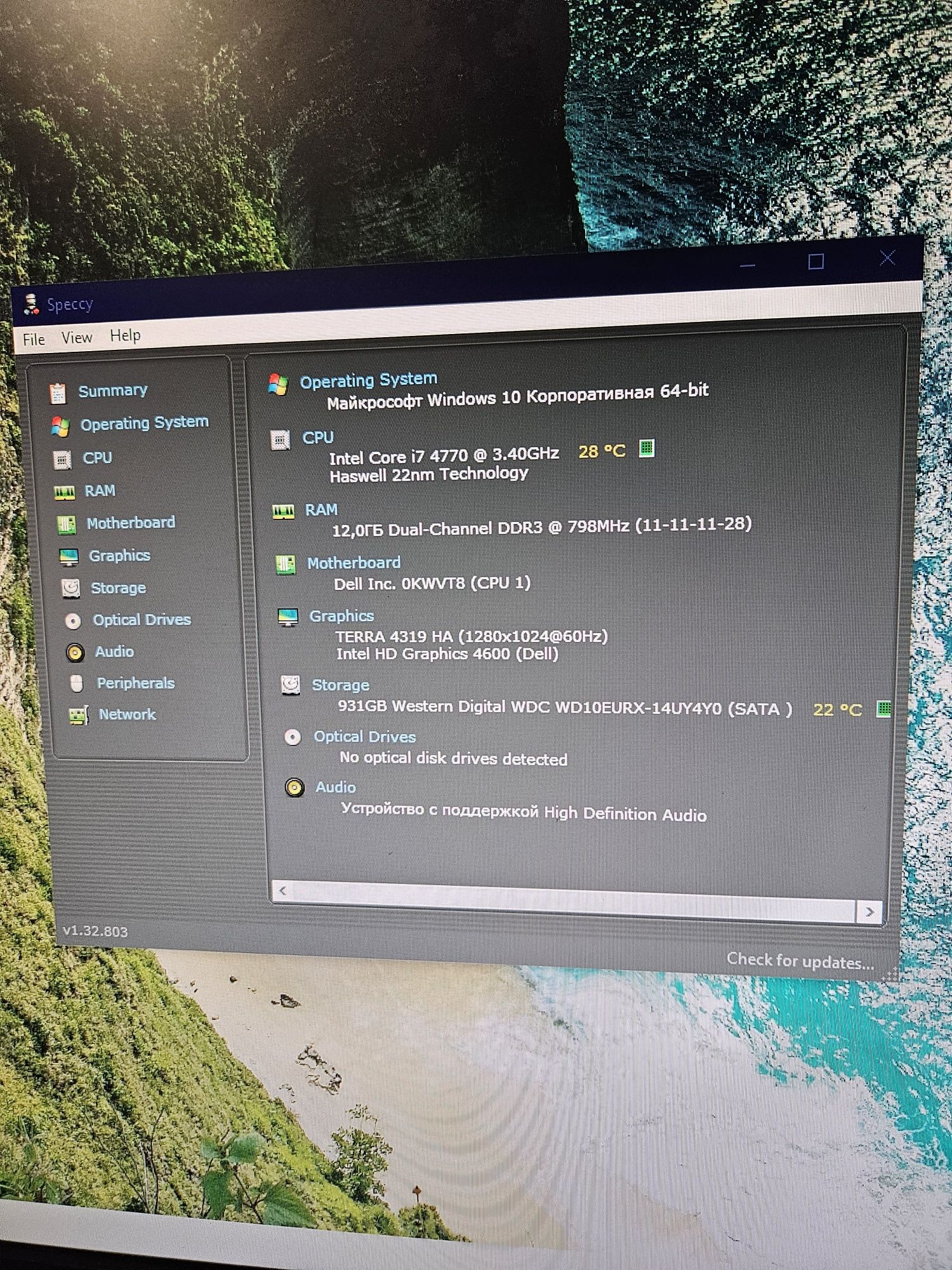Click the green CPU temperature indicator icon
Screen dimensions: 952x1270
(x=647, y=448)
